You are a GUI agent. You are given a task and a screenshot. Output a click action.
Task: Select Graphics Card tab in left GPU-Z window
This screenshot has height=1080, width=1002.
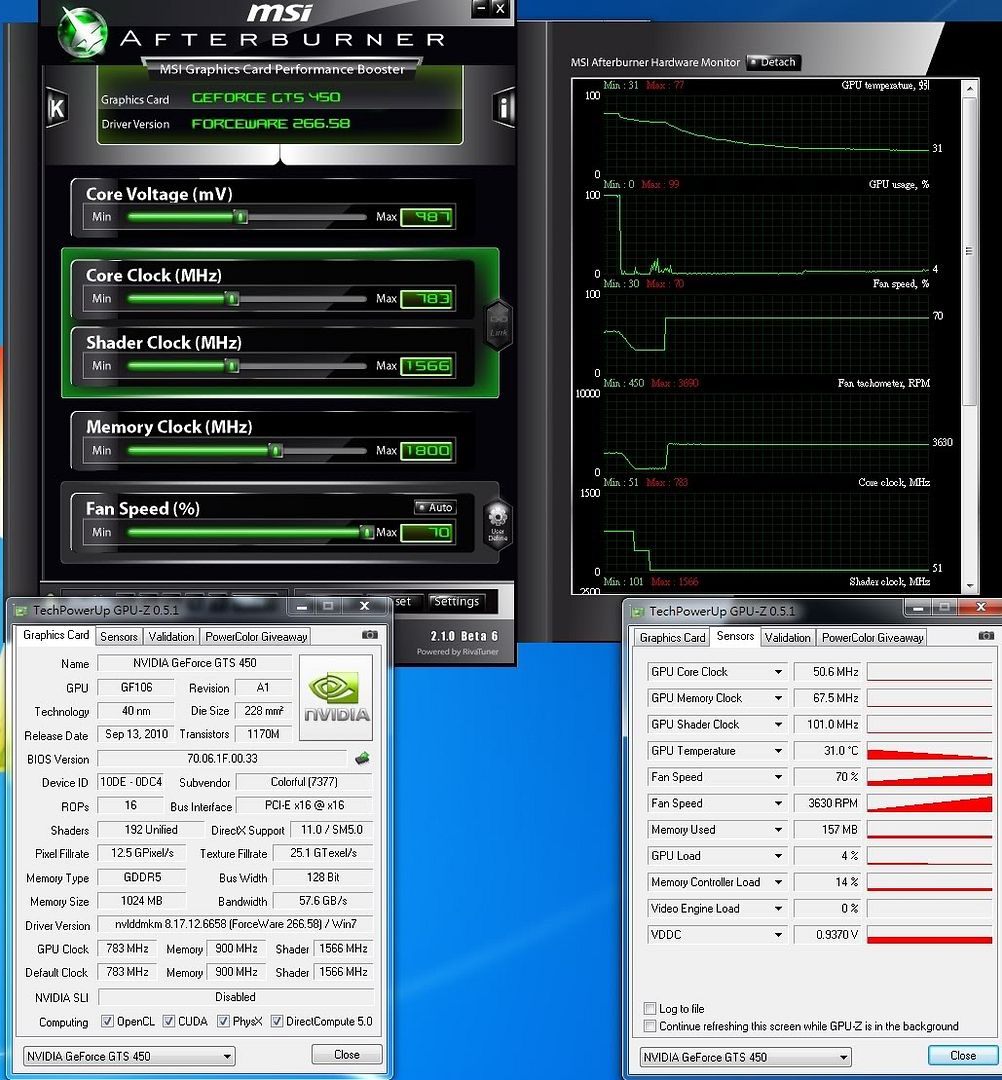pyautogui.click(x=56, y=635)
